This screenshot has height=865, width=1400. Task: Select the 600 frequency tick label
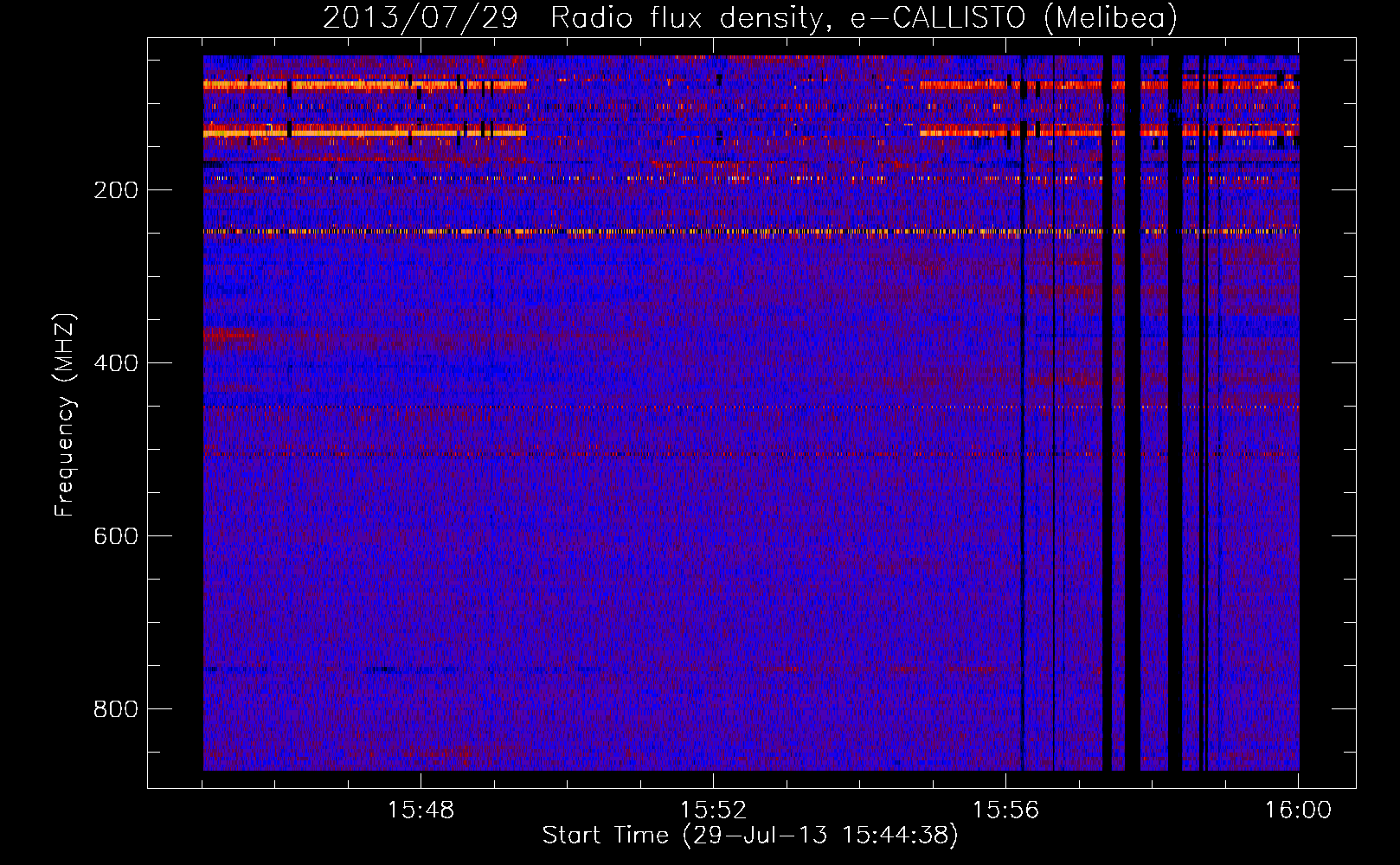pos(116,536)
